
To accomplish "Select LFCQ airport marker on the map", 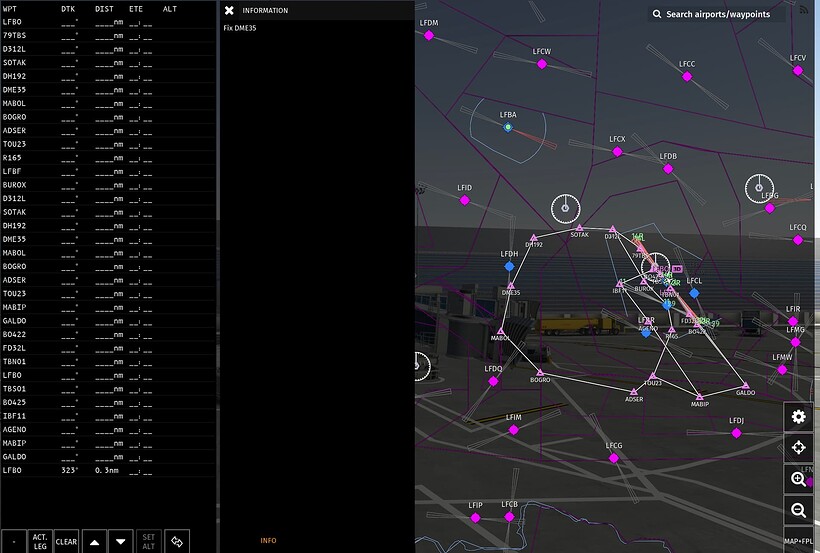I will (x=798, y=240).
